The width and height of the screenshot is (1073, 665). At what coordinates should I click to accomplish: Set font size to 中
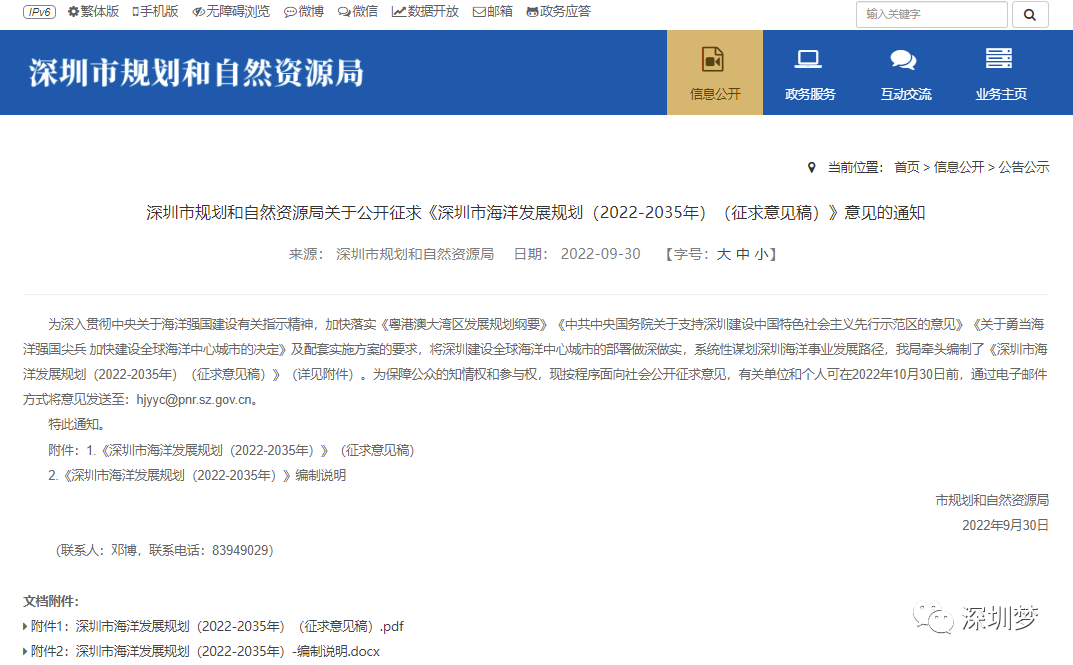click(x=742, y=255)
